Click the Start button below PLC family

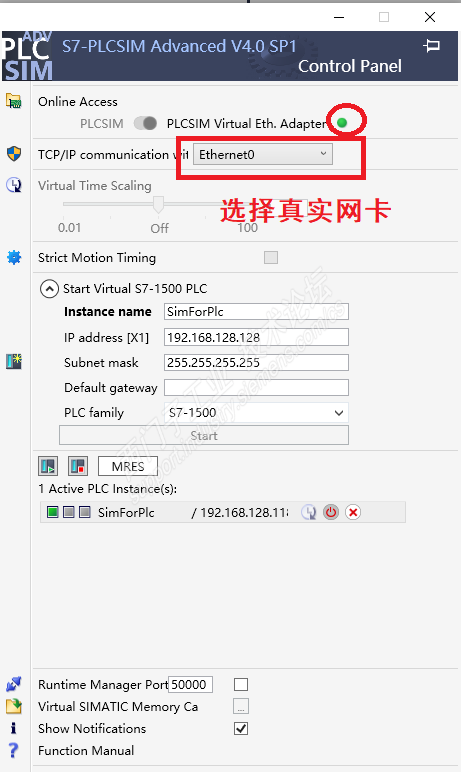tap(204, 436)
